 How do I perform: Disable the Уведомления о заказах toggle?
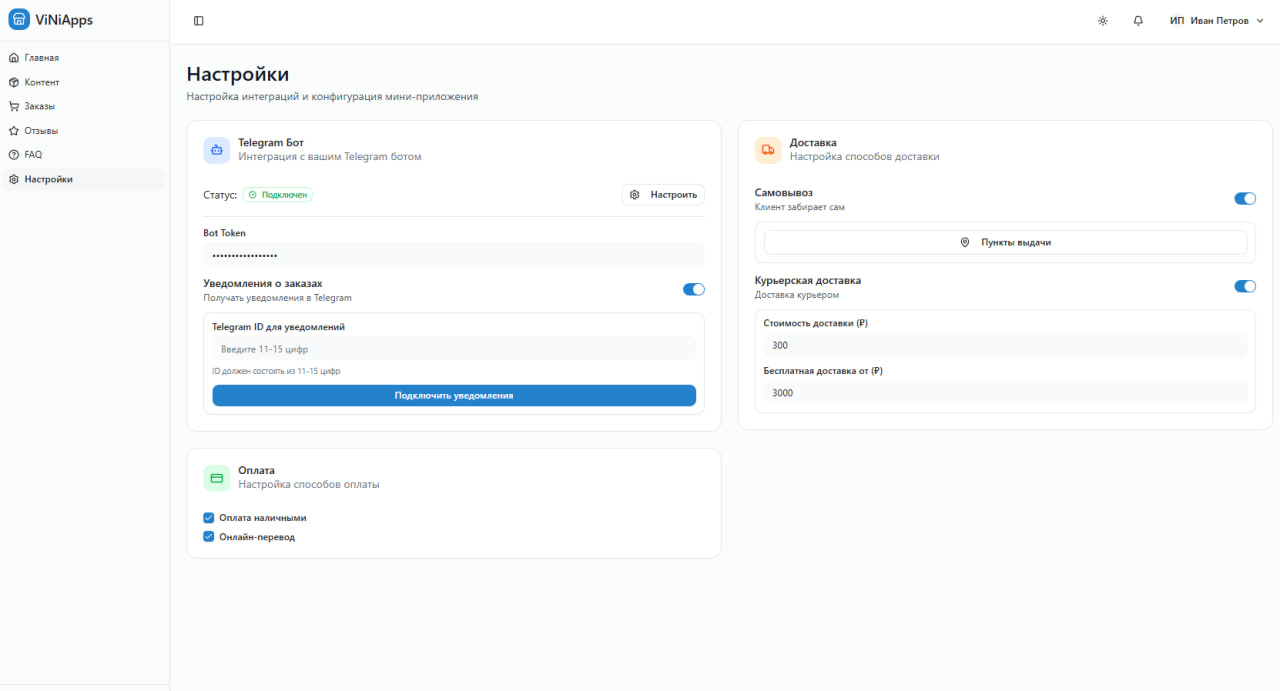(693, 289)
